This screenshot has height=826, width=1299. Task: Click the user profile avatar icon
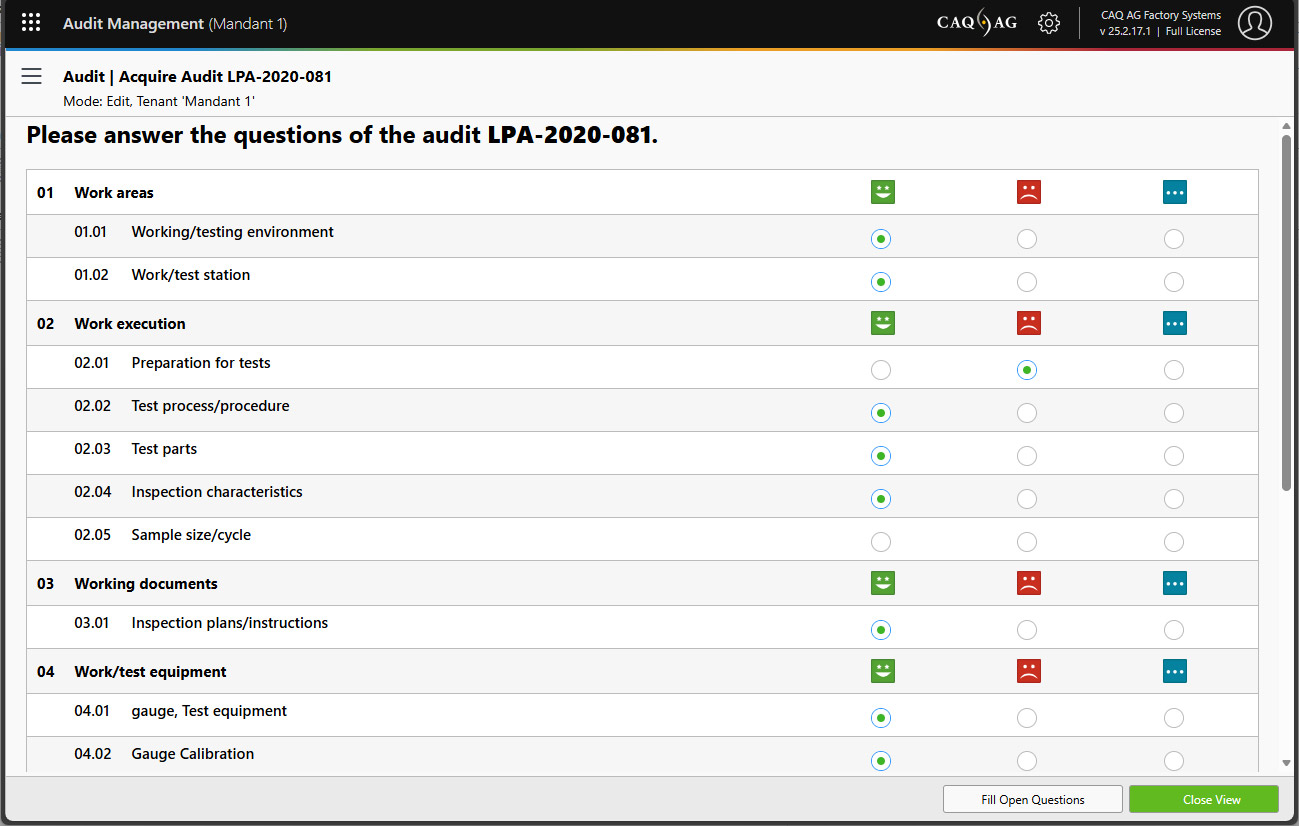[1254, 23]
